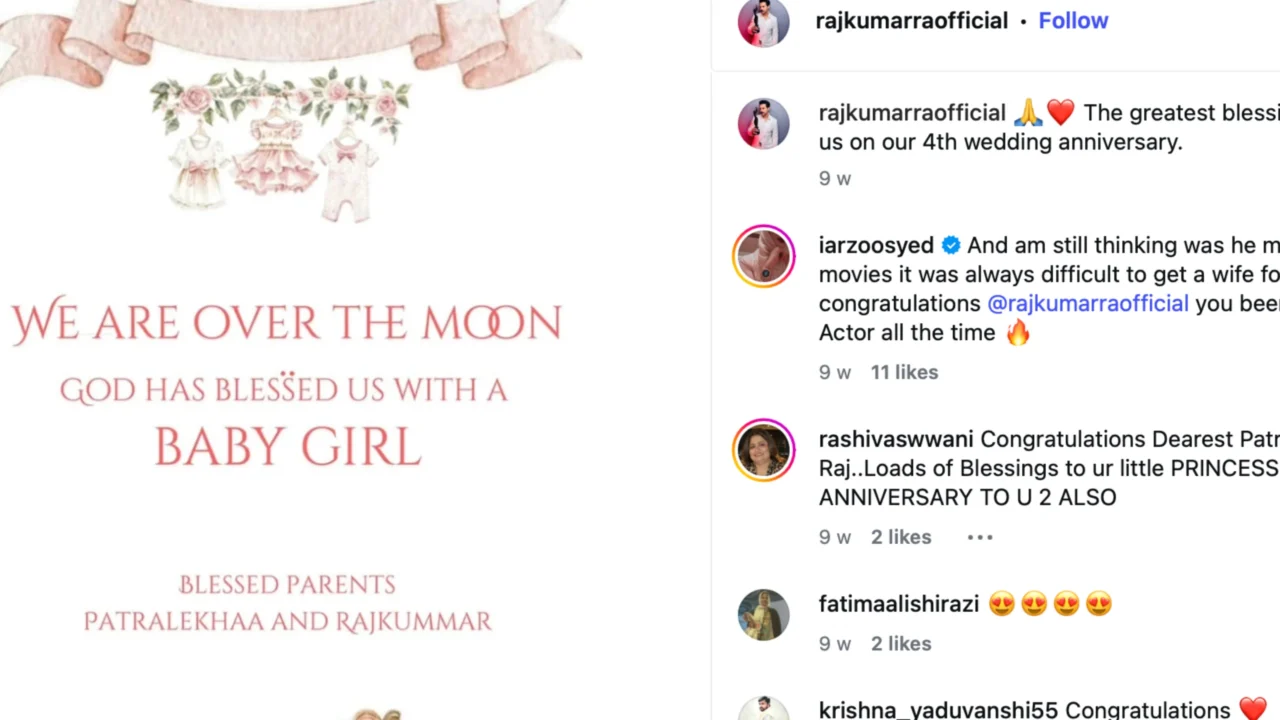The image size is (1280, 720).
Task: Click the 9 w timestamp under the caption
Action: [835, 178]
